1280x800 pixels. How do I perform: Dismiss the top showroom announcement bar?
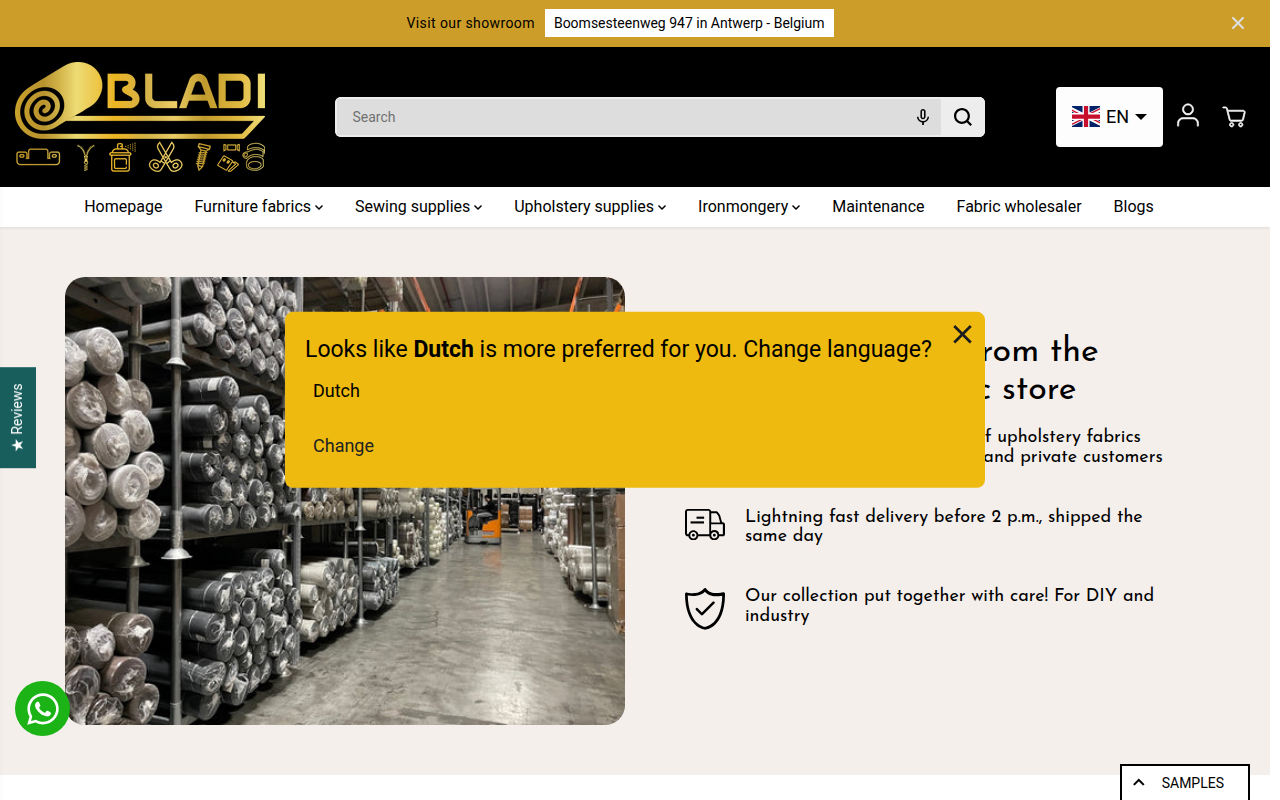1238,23
